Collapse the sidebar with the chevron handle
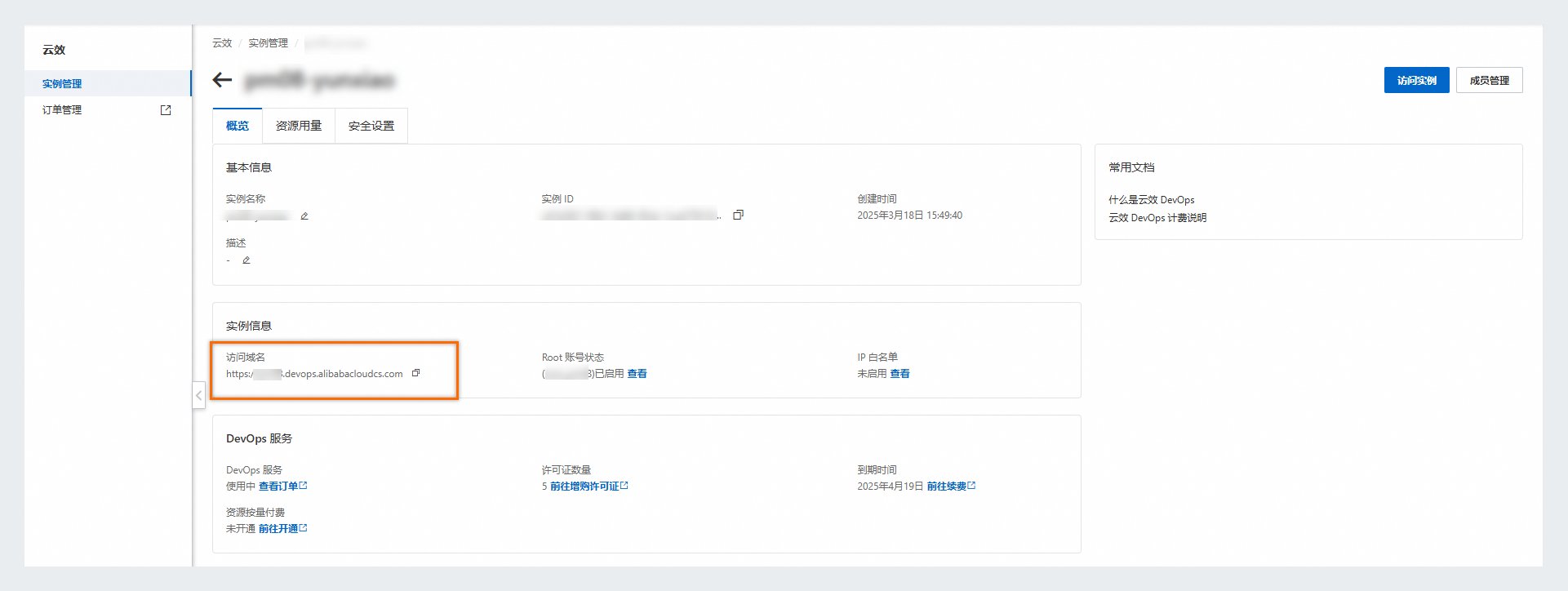1568x591 pixels. coord(198,395)
